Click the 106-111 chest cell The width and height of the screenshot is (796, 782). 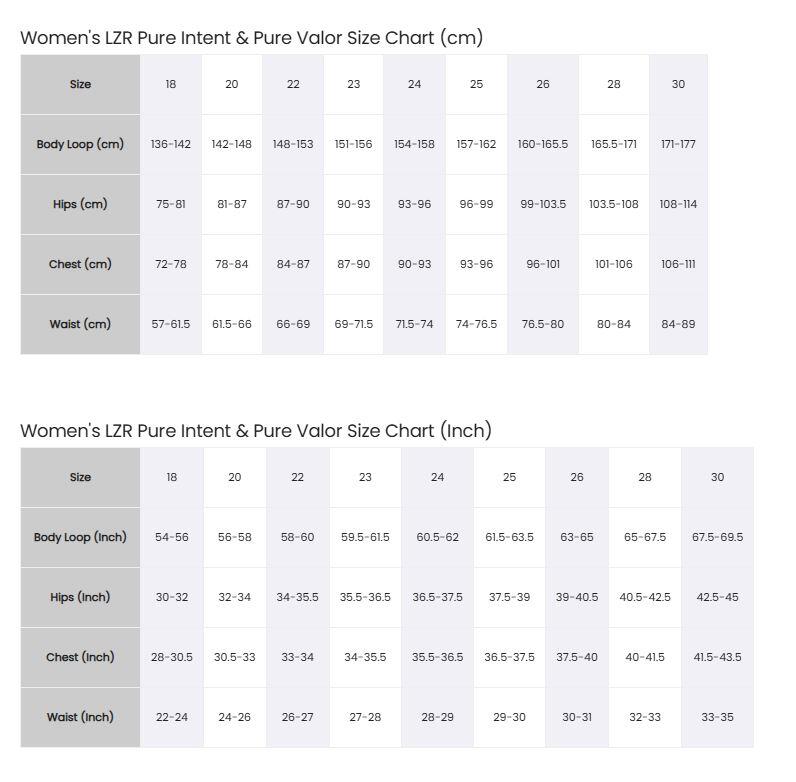point(678,264)
